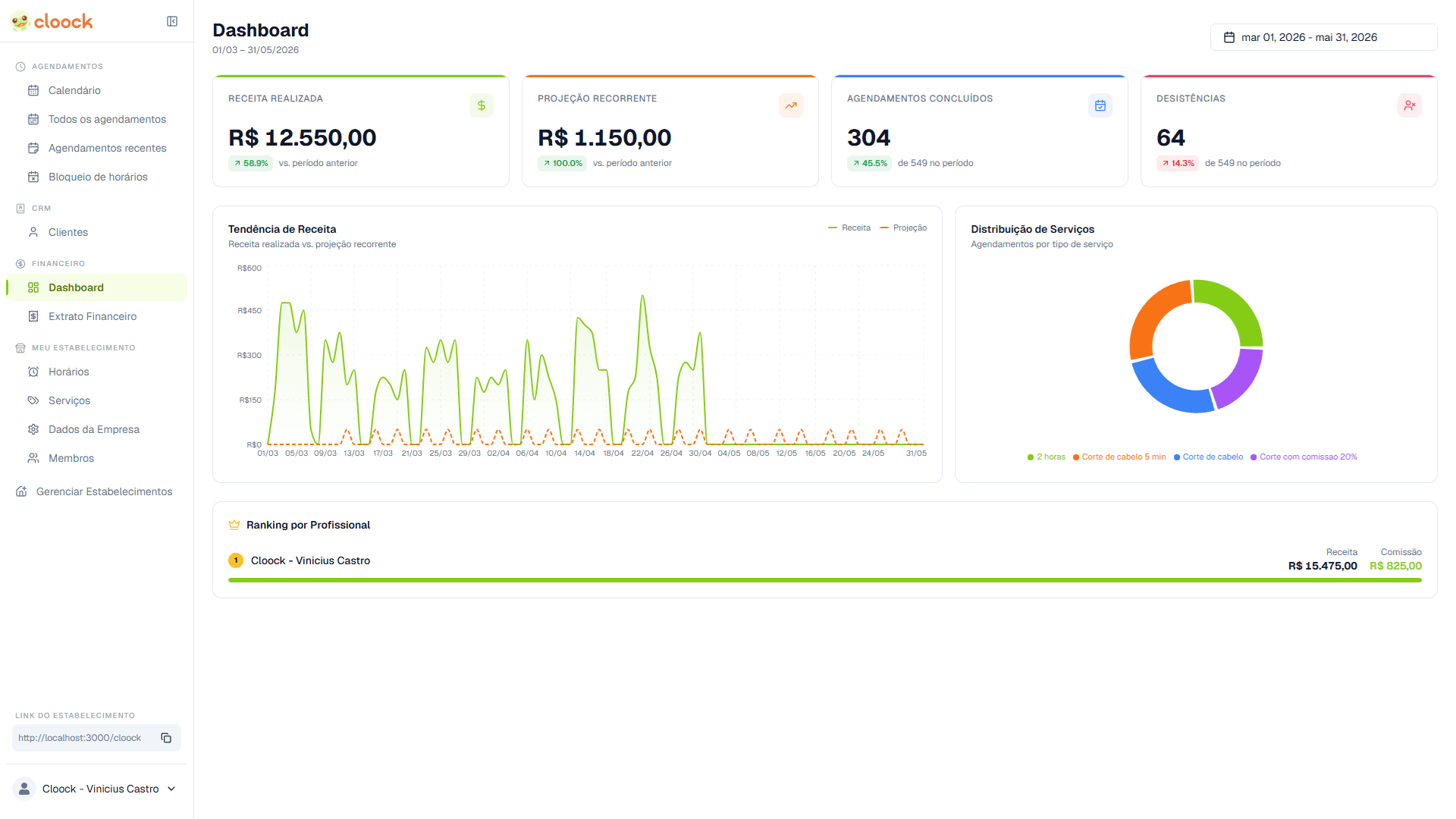Open the date range picker mar 01 - mai 31

pyautogui.click(x=1323, y=36)
